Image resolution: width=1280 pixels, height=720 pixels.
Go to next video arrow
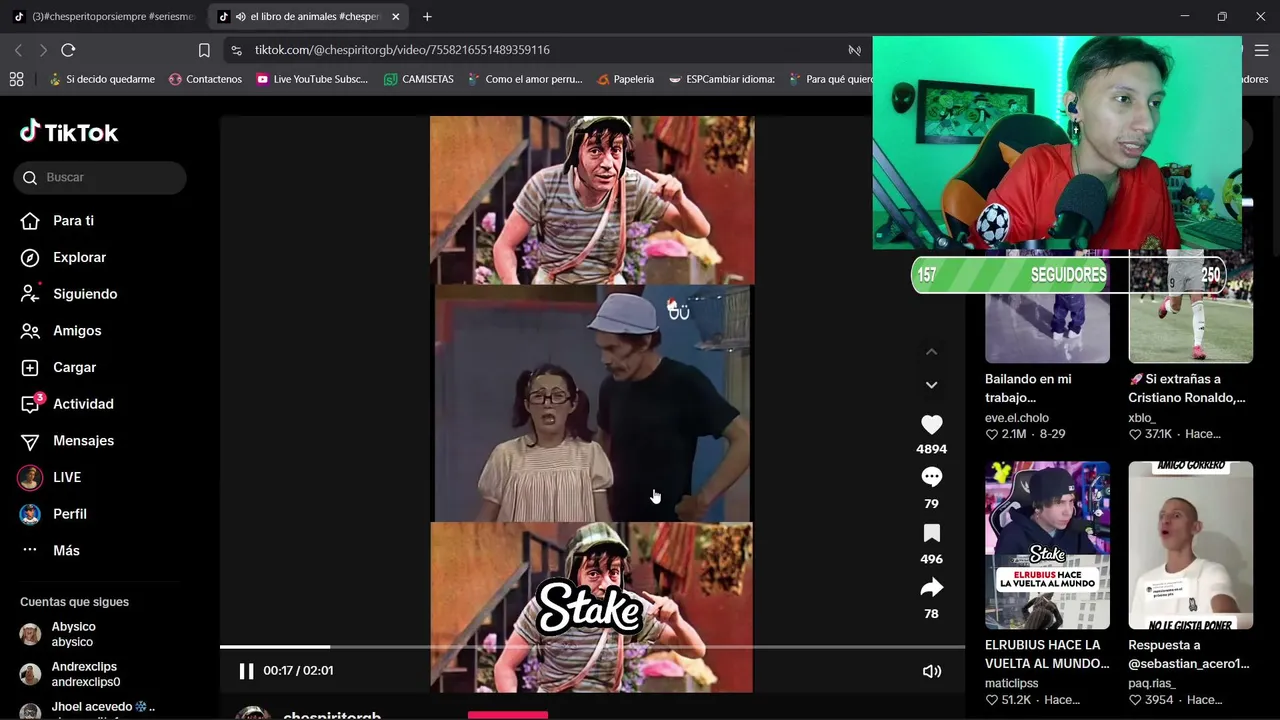pos(931,385)
